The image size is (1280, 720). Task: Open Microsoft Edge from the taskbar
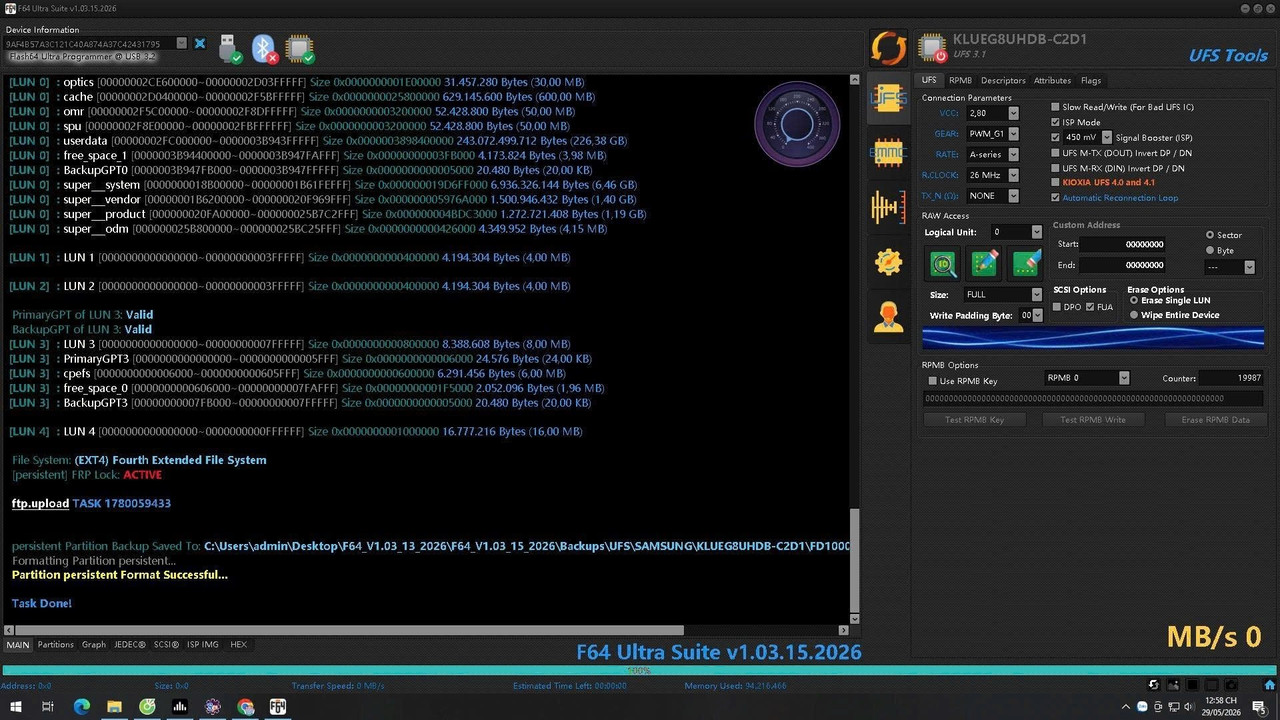coord(81,707)
